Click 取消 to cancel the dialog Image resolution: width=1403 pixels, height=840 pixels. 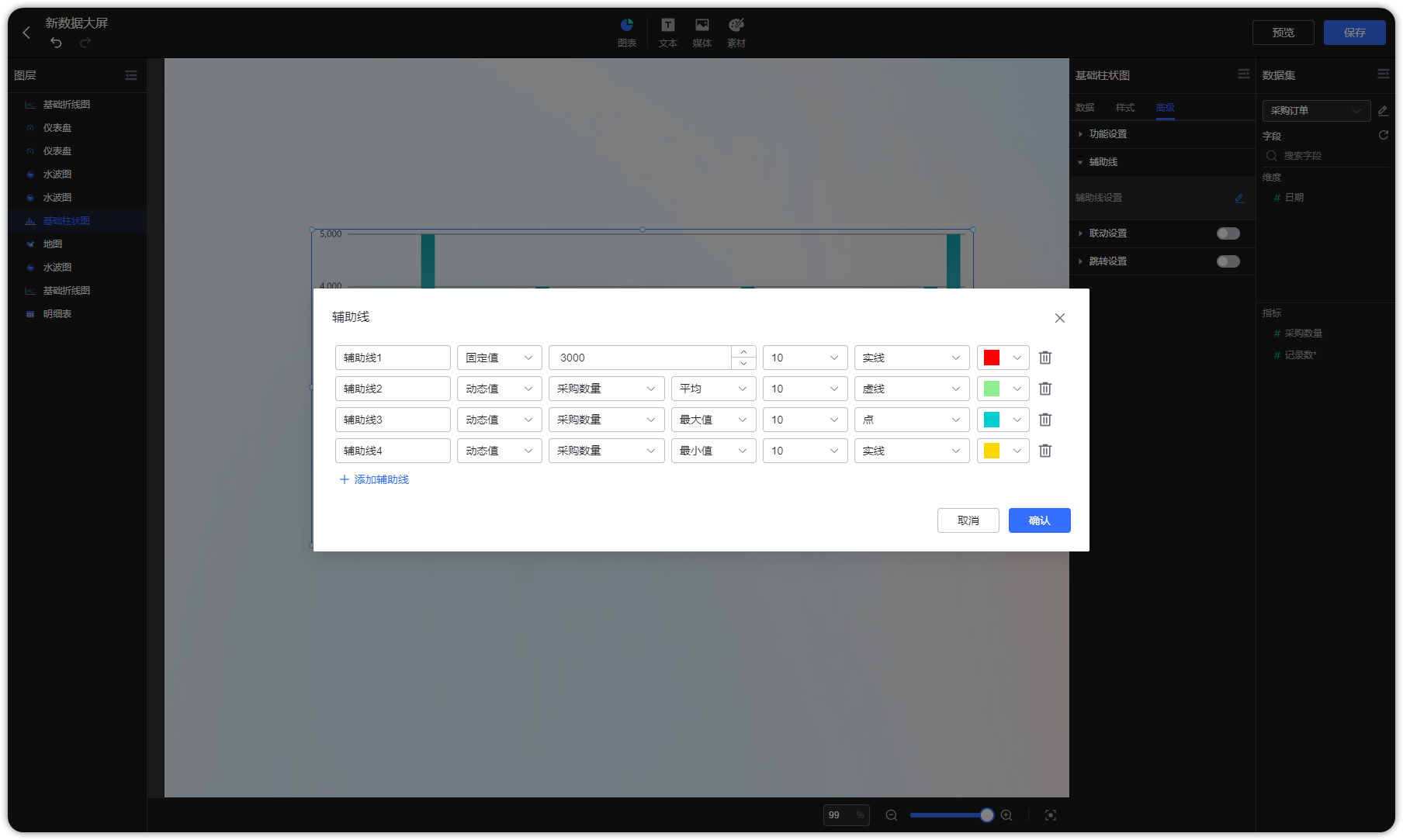[968, 520]
